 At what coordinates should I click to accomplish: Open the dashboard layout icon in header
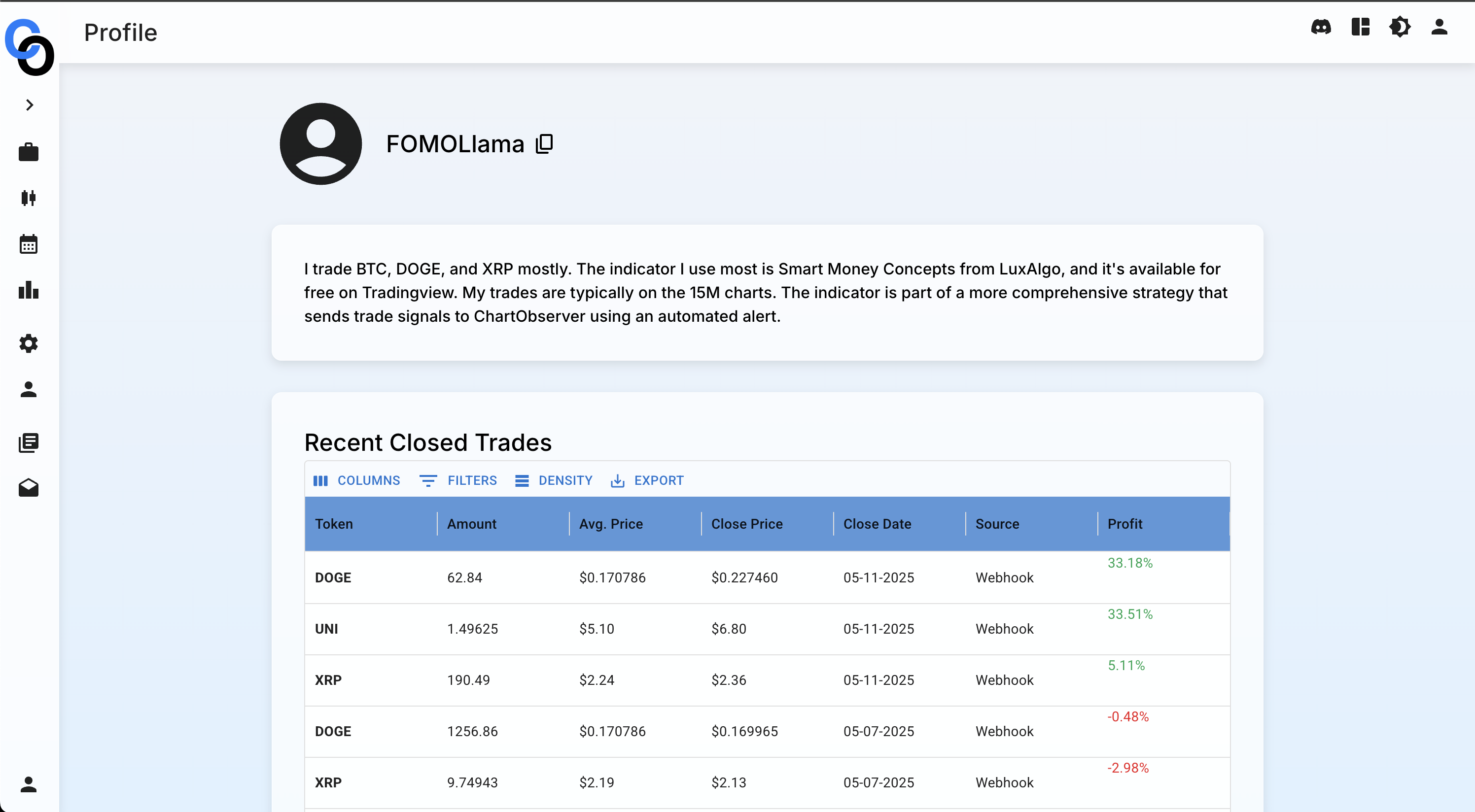(1361, 27)
